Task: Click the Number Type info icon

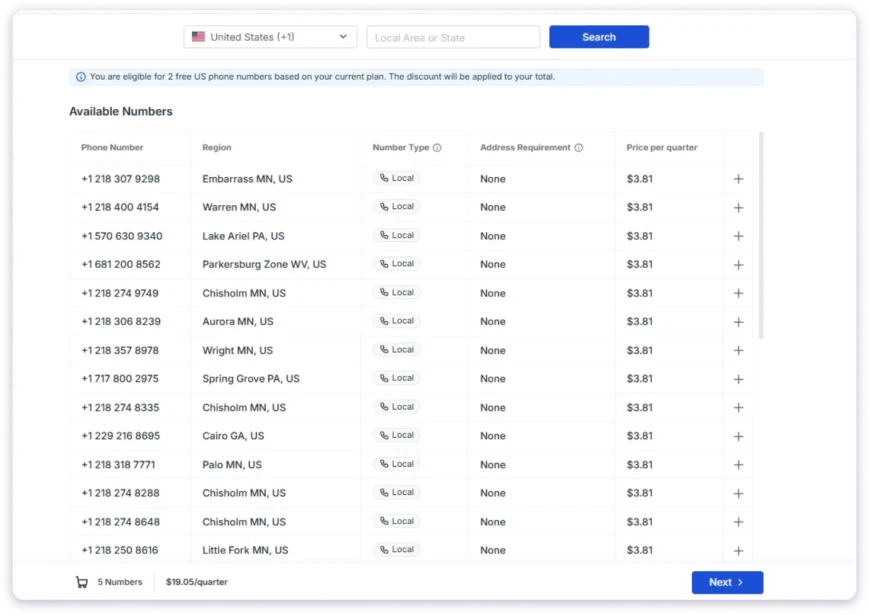Action: coord(437,148)
